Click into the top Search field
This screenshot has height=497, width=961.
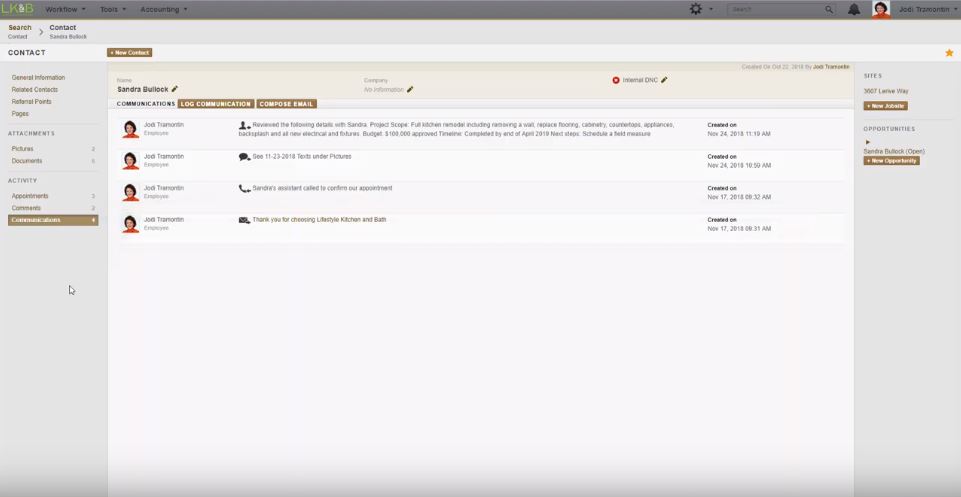pyautogui.click(x=775, y=9)
